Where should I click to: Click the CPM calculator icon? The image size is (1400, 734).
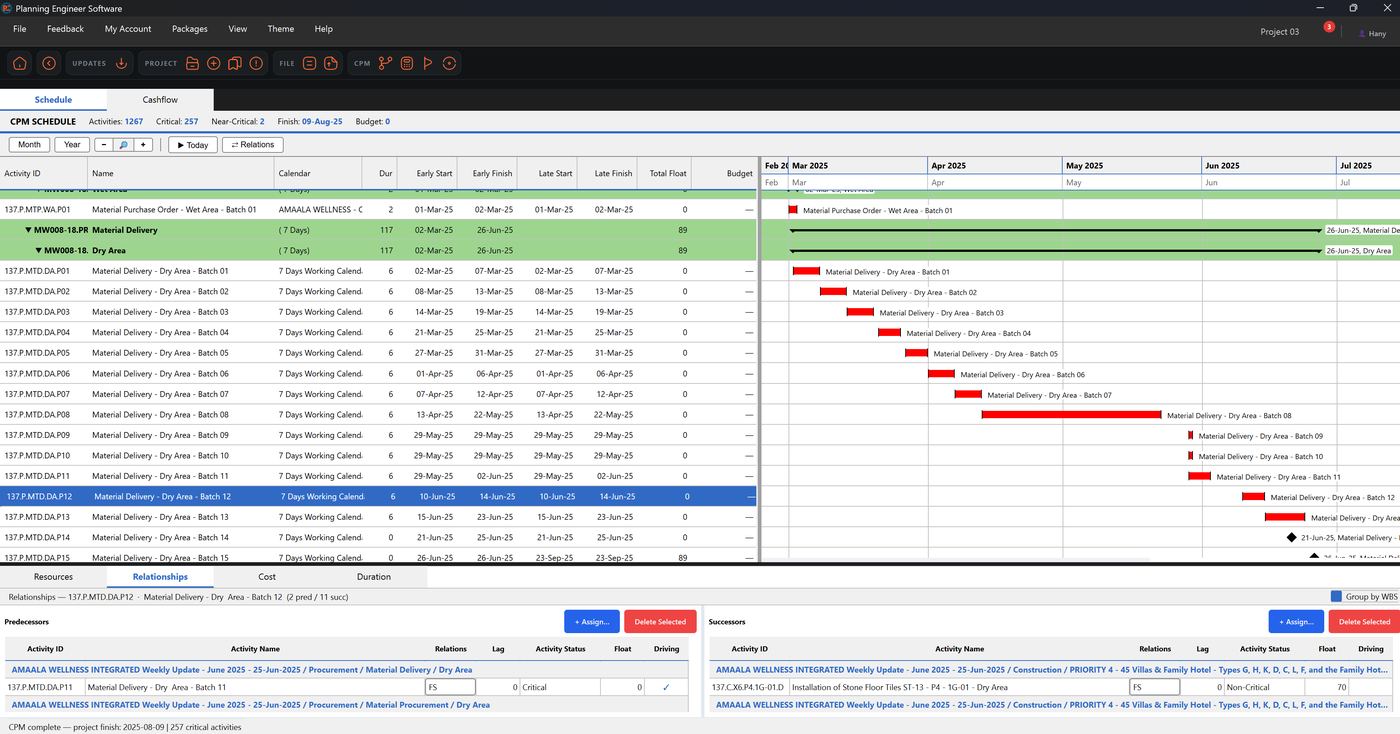[407, 63]
